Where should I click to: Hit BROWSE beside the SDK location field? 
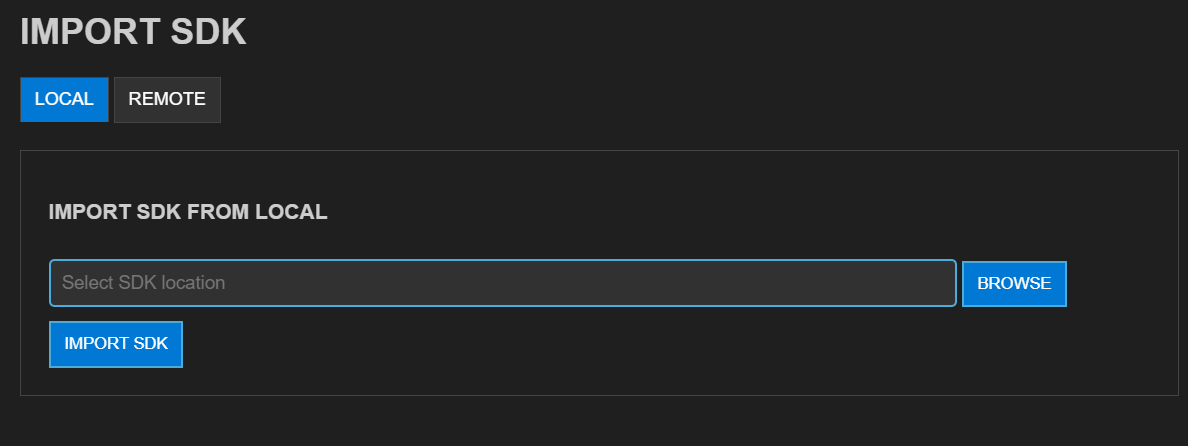click(x=1014, y=284)
